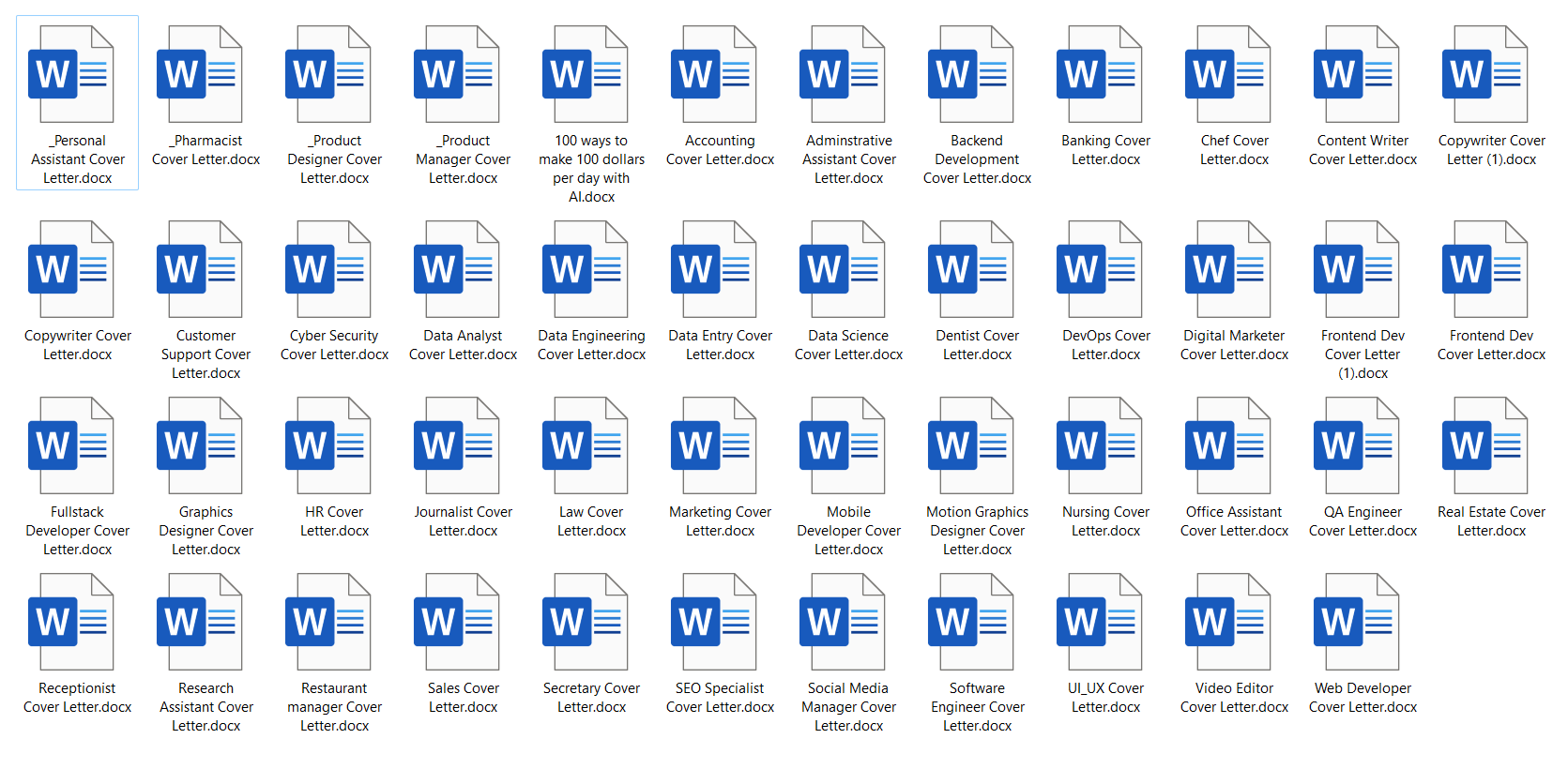Click the 'Marketing Cover Letter.docx' label

click(x=721, y=521)
